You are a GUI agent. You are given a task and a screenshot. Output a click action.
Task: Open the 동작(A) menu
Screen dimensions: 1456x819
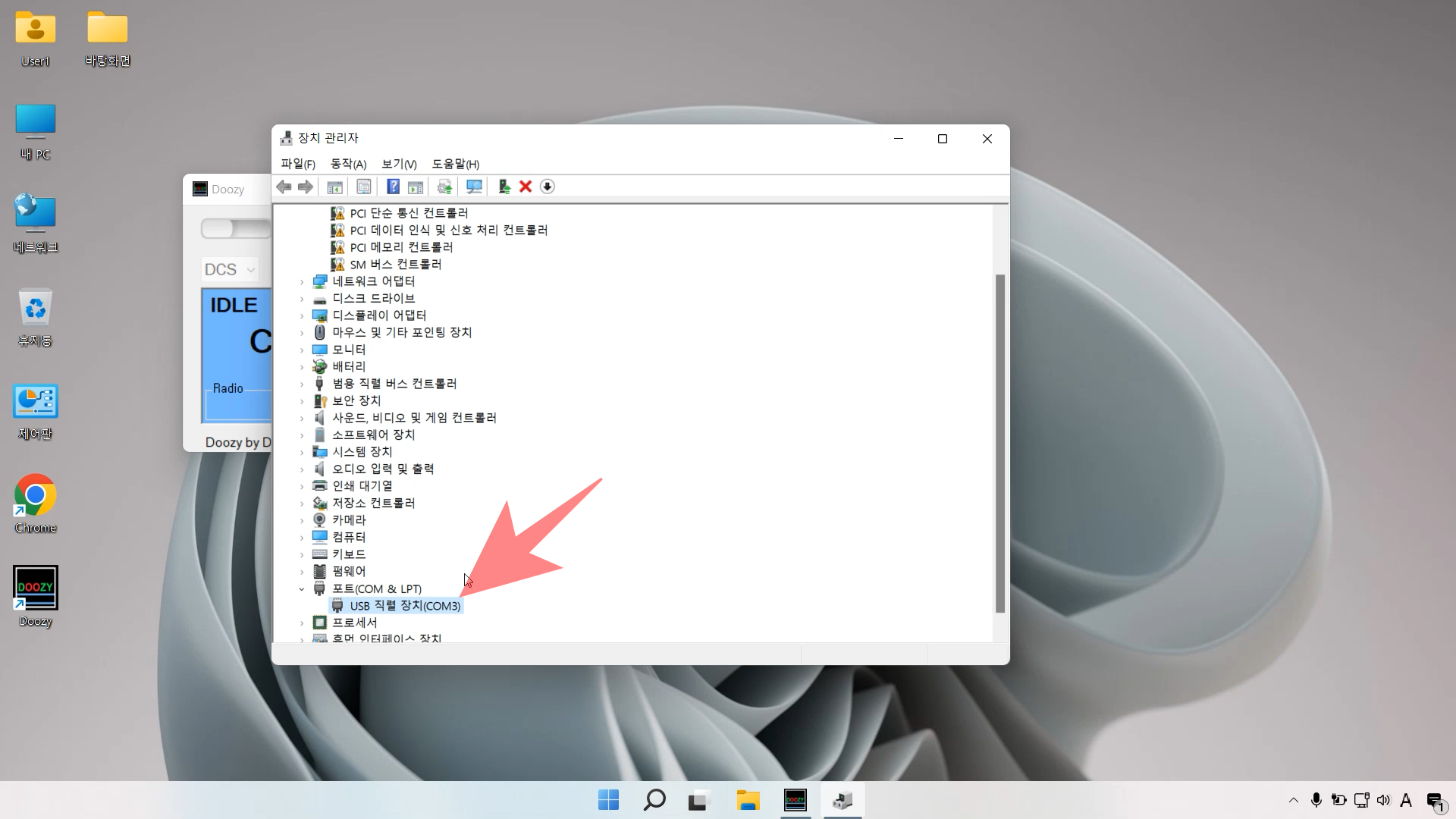(x=348, y=164)
